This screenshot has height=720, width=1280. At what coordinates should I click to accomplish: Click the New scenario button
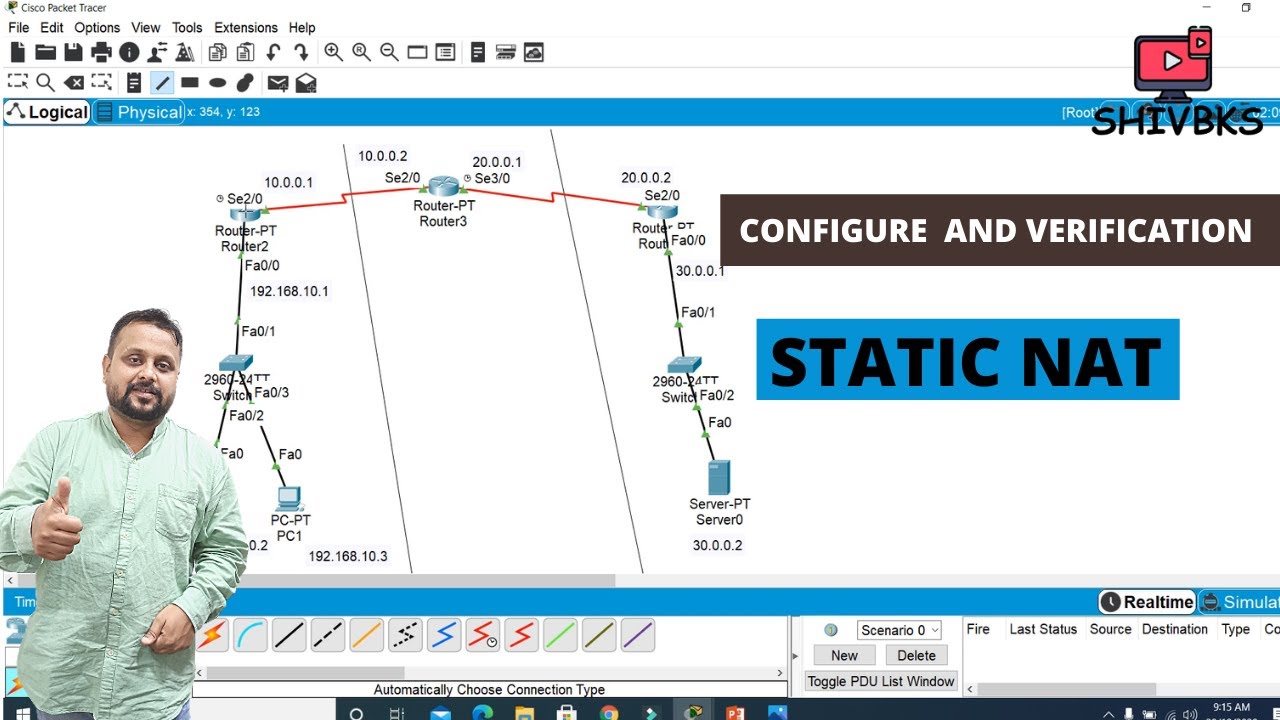[844, 656]
